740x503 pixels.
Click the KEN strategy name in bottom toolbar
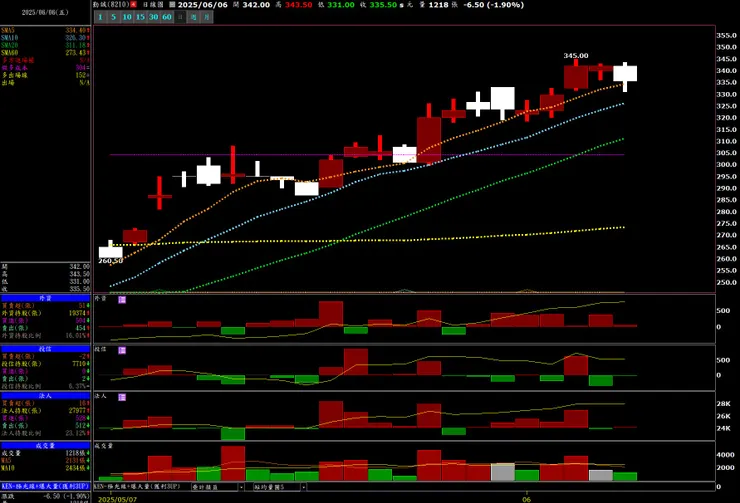coord(138,486)
